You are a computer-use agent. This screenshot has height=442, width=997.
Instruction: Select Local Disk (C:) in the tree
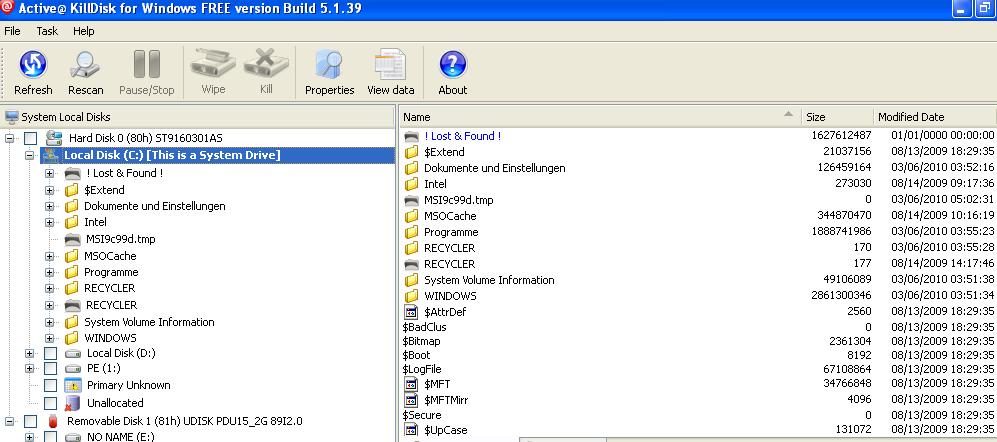(172, 155)
